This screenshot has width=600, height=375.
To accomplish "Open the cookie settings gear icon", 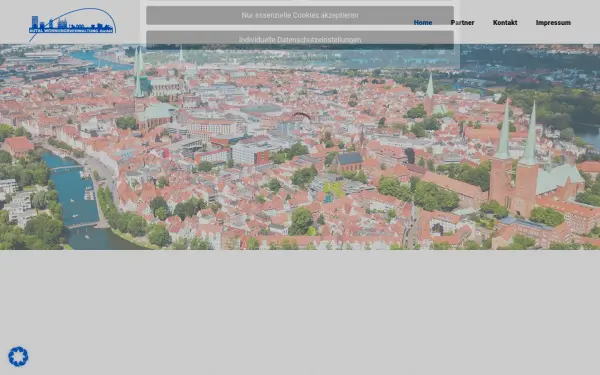I will [18, 357].
